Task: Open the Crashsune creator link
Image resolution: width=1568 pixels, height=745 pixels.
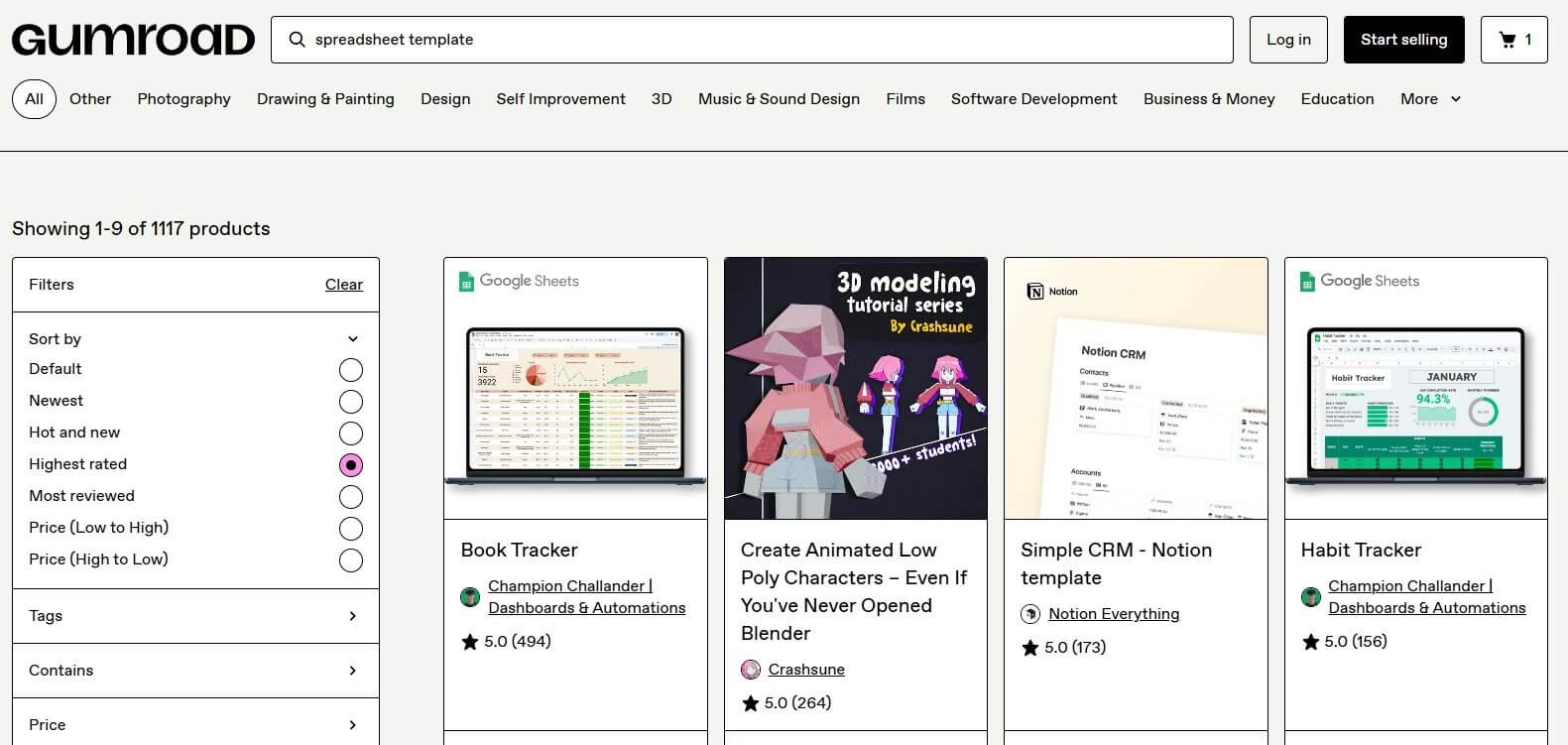Action: click(x=806, y=670)
